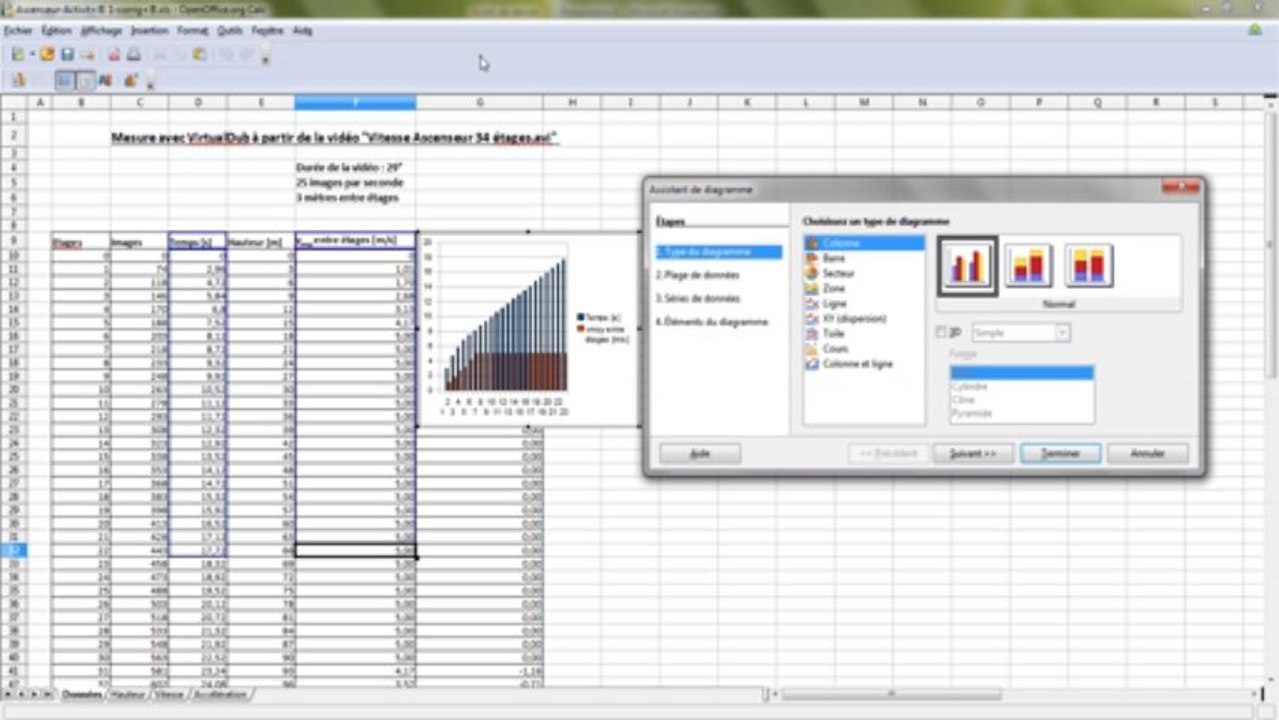Click the Aide button in the wizard
Screen dimensions: 1279x720
700,453
